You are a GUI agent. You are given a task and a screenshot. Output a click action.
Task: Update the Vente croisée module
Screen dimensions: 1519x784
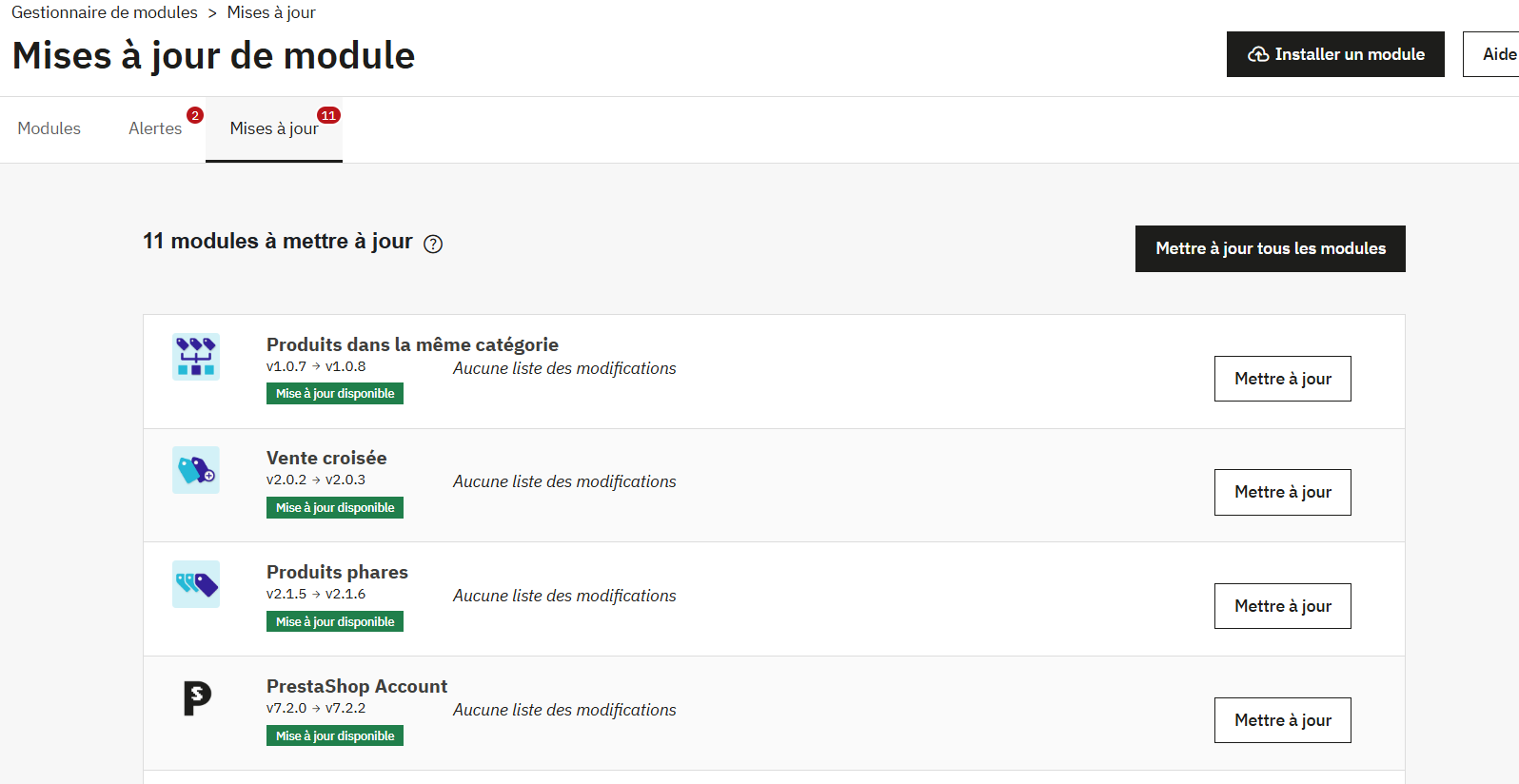[1283, 492]
